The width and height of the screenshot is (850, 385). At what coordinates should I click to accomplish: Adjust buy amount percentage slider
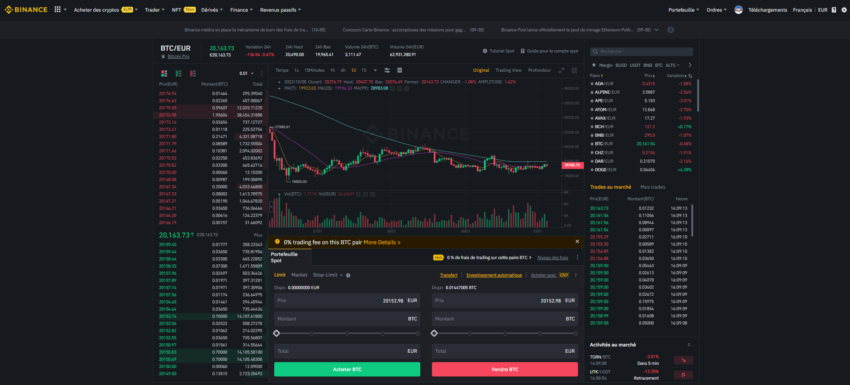(x=347, y=333)
